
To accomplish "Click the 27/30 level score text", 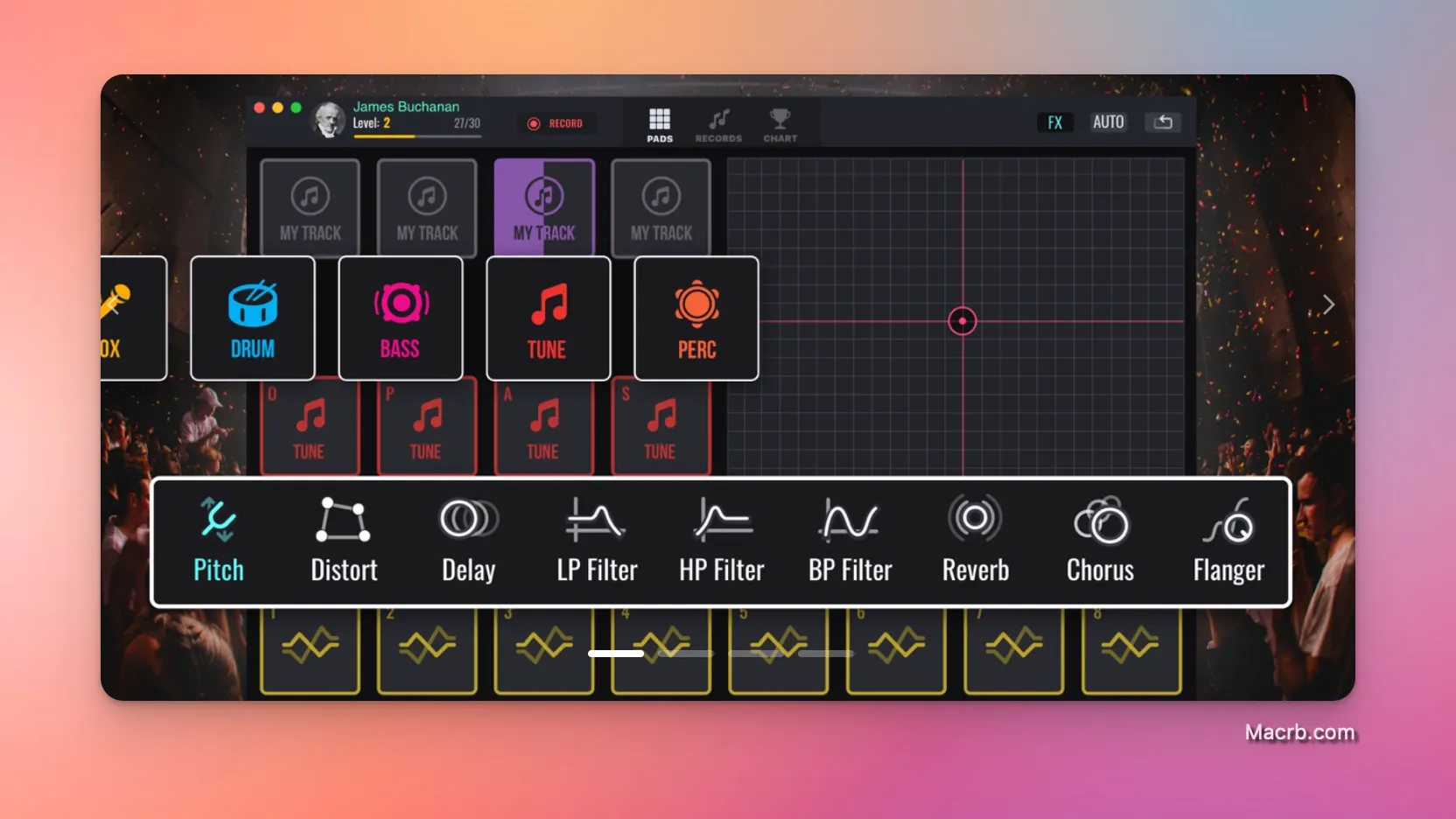I will coord(466,123).
